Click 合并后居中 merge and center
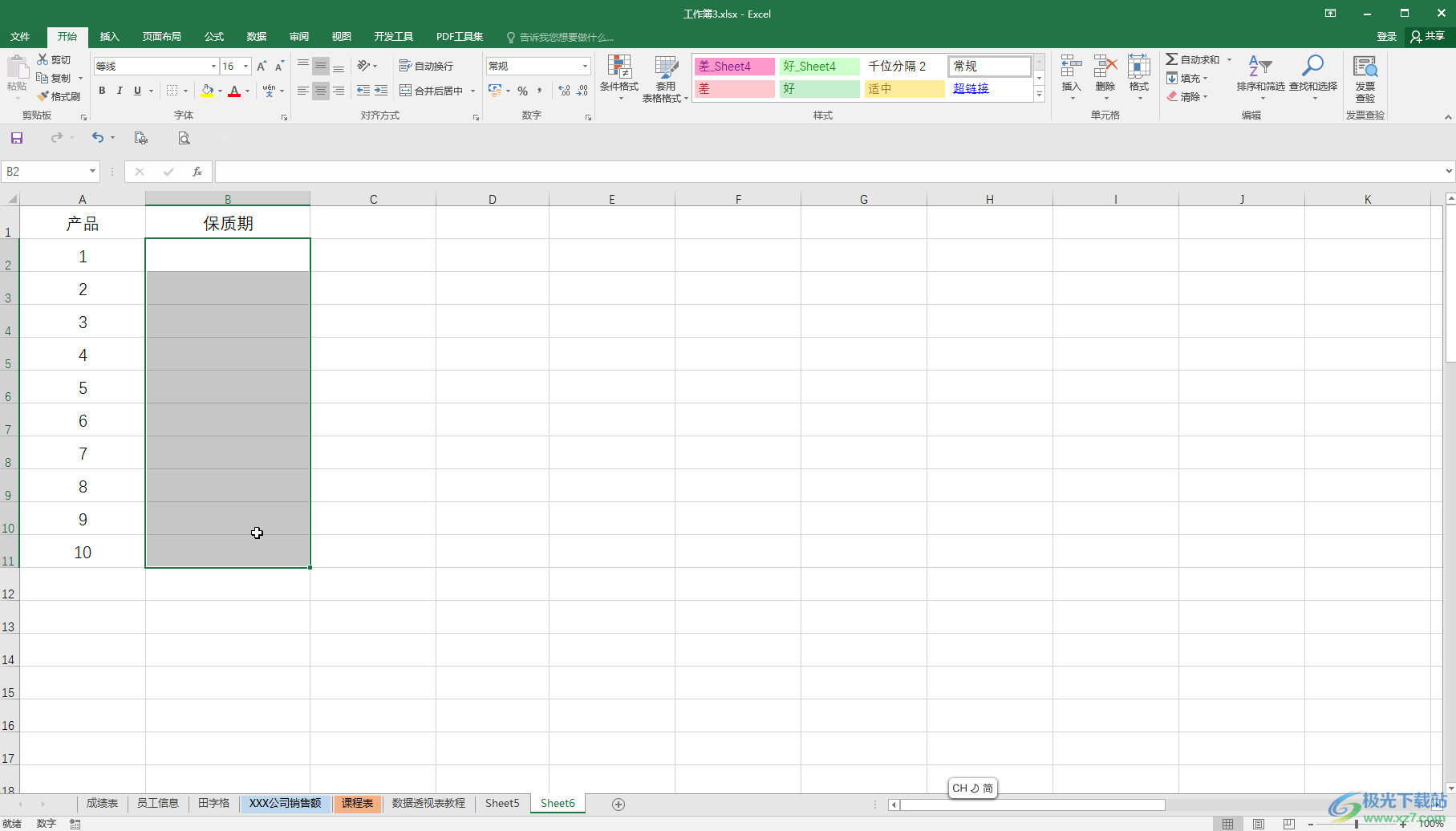The height and width of the screenshot is (831, 1456). (x=432, y=91)
